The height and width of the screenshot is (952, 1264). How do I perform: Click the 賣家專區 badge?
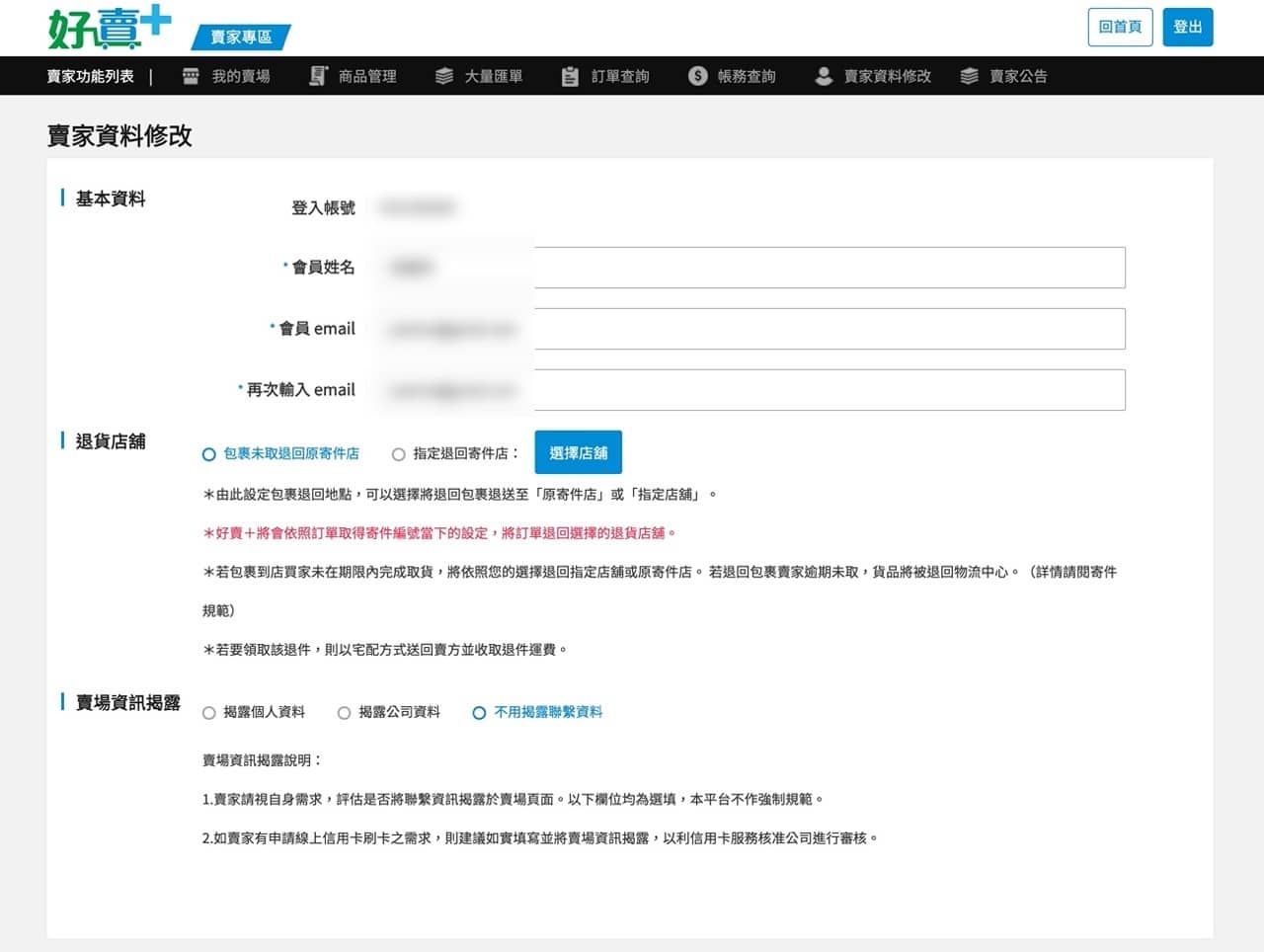241,37
